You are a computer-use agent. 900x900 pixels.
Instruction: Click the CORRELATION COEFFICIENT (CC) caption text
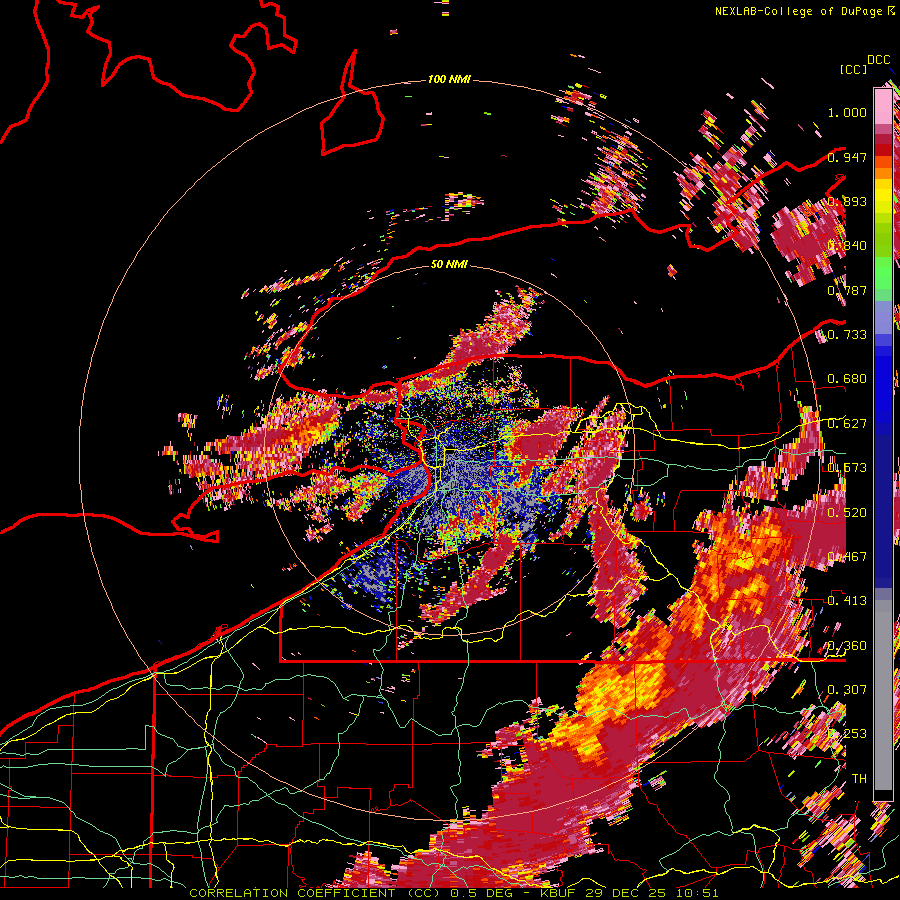tap(314, 893)
